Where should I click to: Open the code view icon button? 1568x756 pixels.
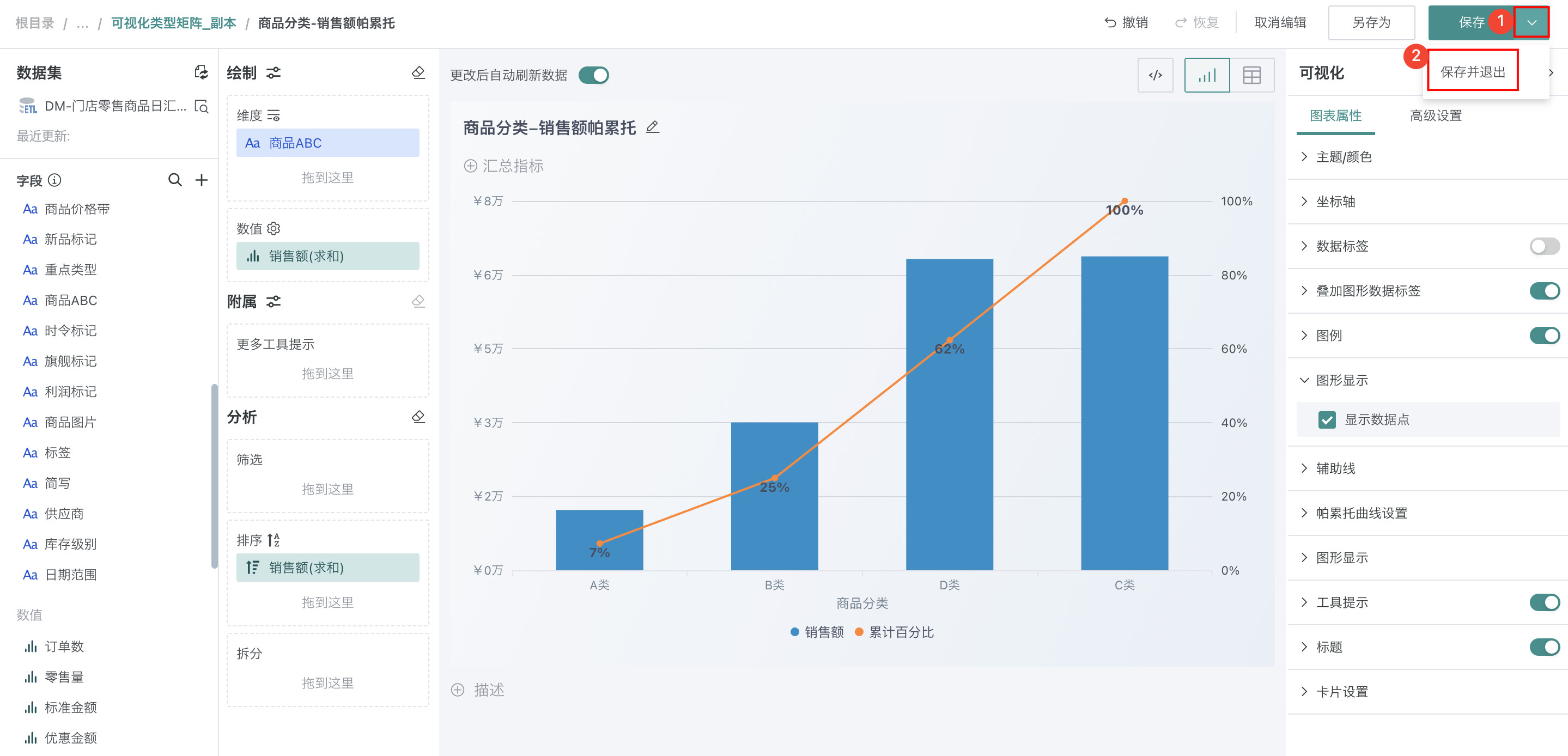point(1154,76)
